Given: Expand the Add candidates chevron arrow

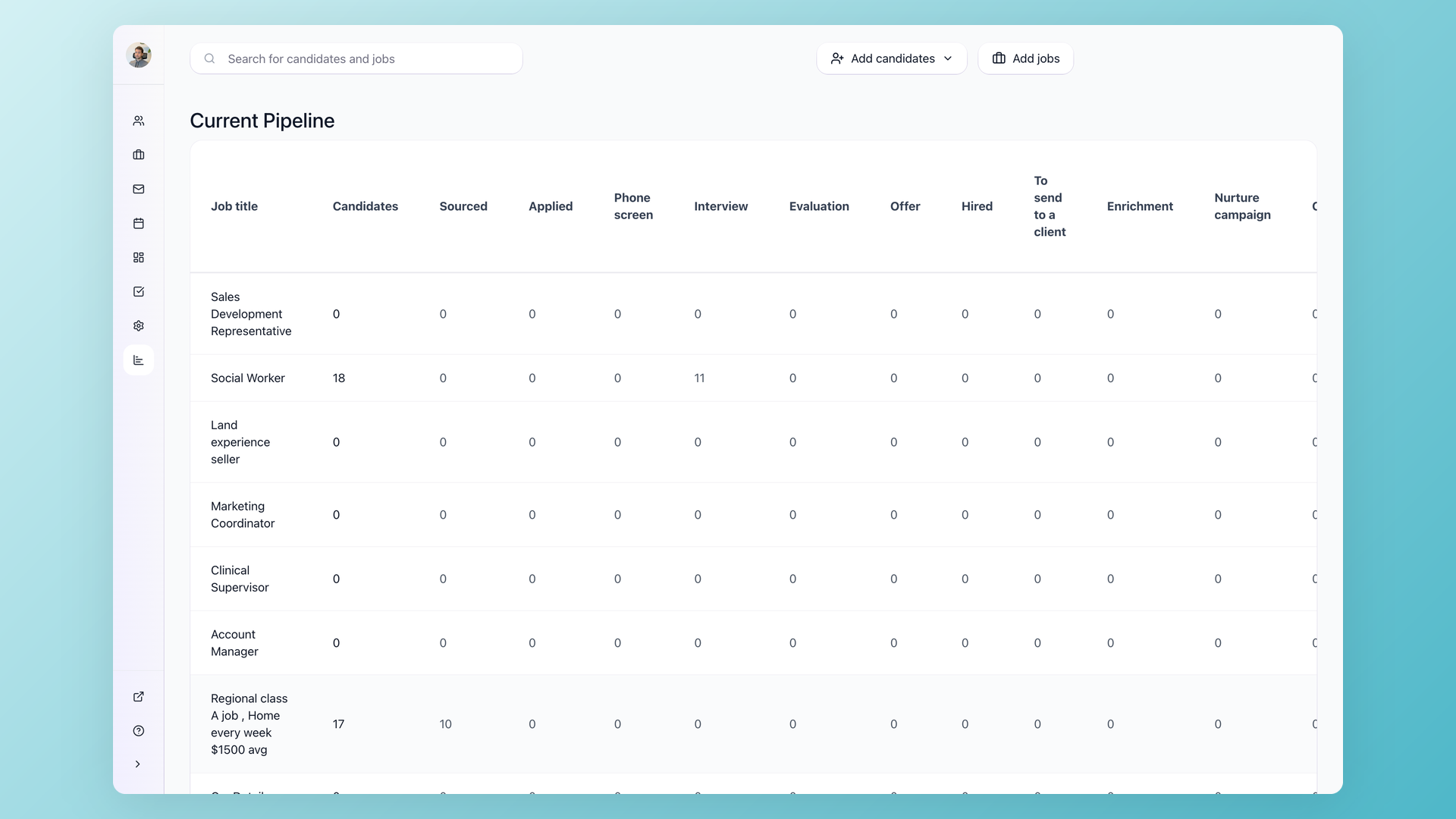Looking at the screenshot, I should [949, 58].
